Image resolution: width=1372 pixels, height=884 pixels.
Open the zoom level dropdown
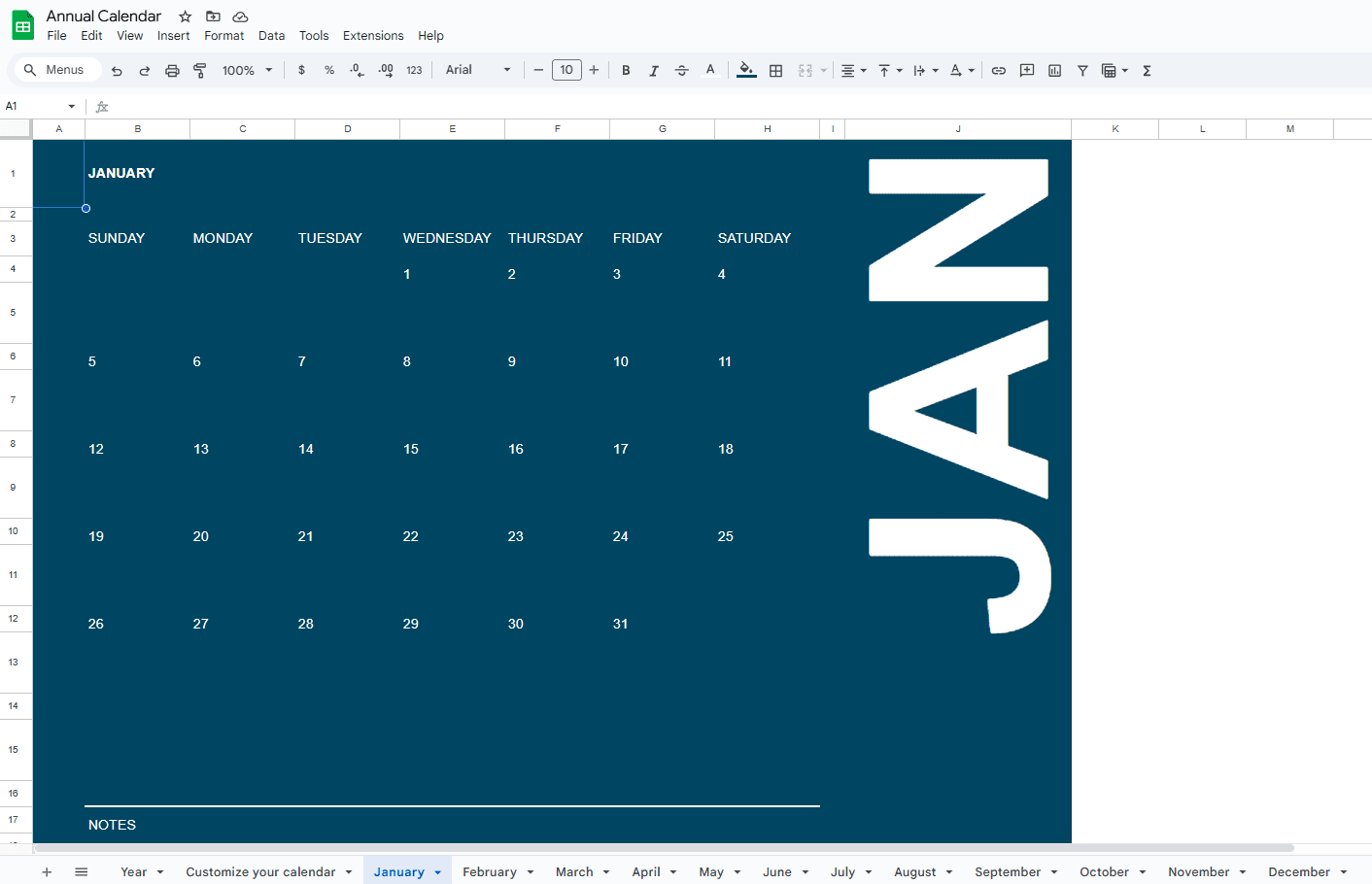[x=247, y=70]
